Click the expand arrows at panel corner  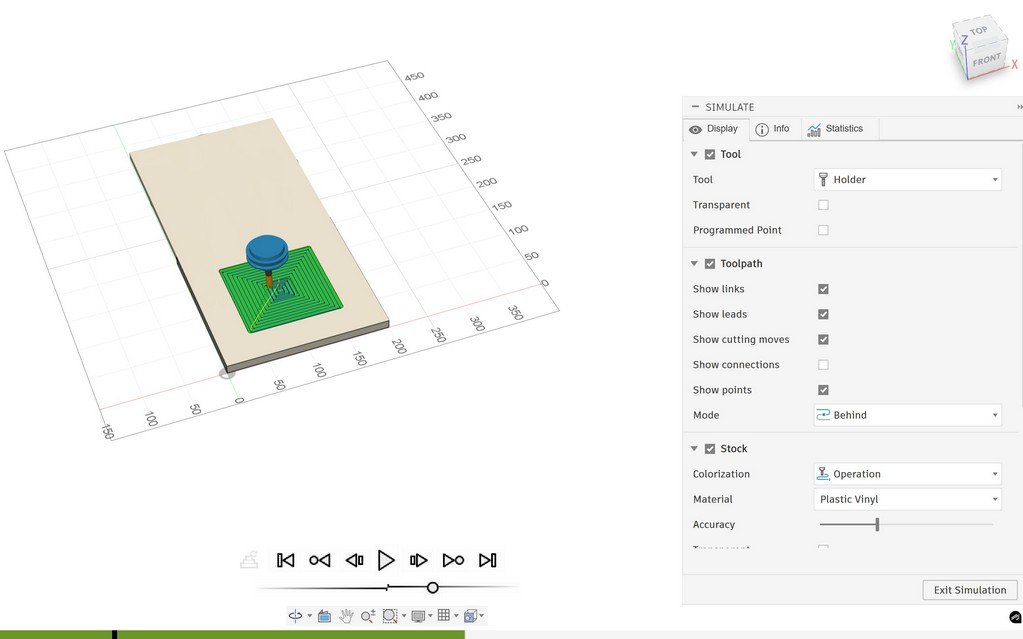(1020, 106)
